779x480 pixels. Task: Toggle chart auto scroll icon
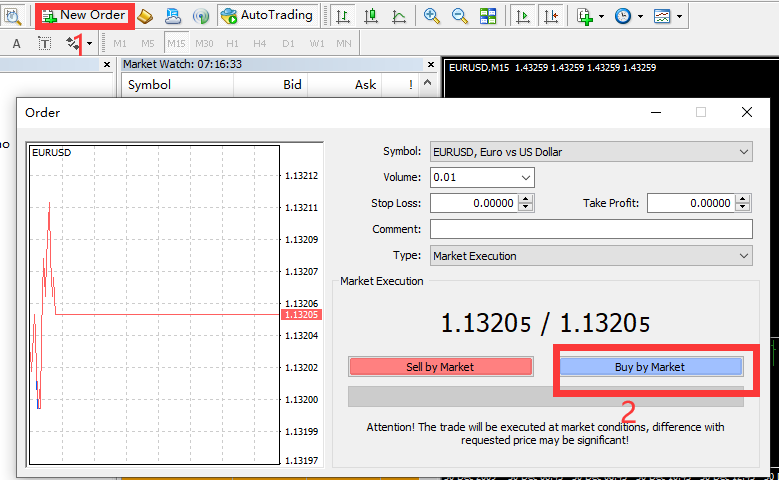[522, 16]
